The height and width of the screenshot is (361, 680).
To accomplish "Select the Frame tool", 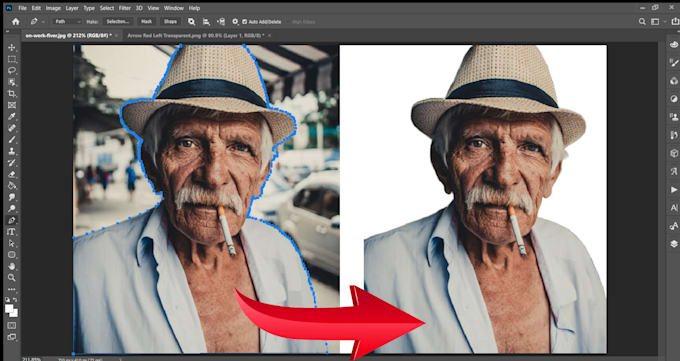I will point(12,105).
